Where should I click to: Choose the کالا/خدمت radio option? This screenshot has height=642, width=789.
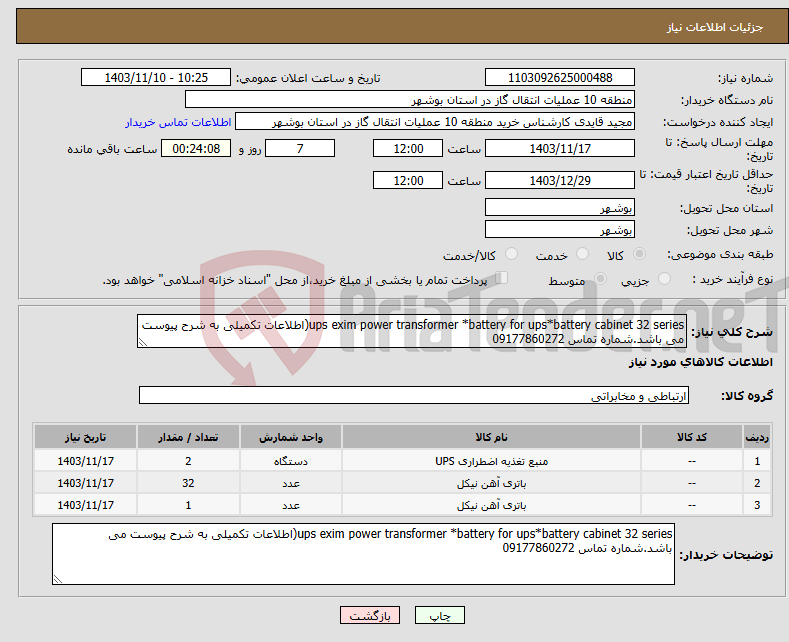point(491,255)
